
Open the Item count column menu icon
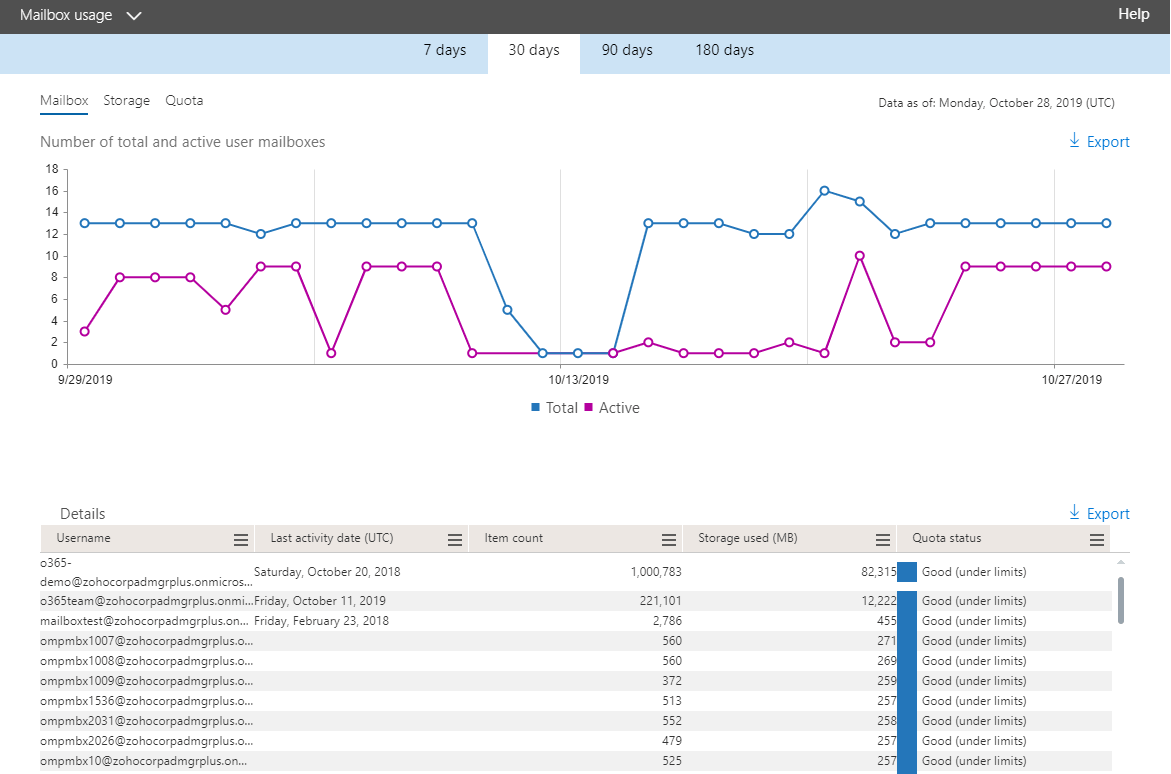[x=669, y=539]
